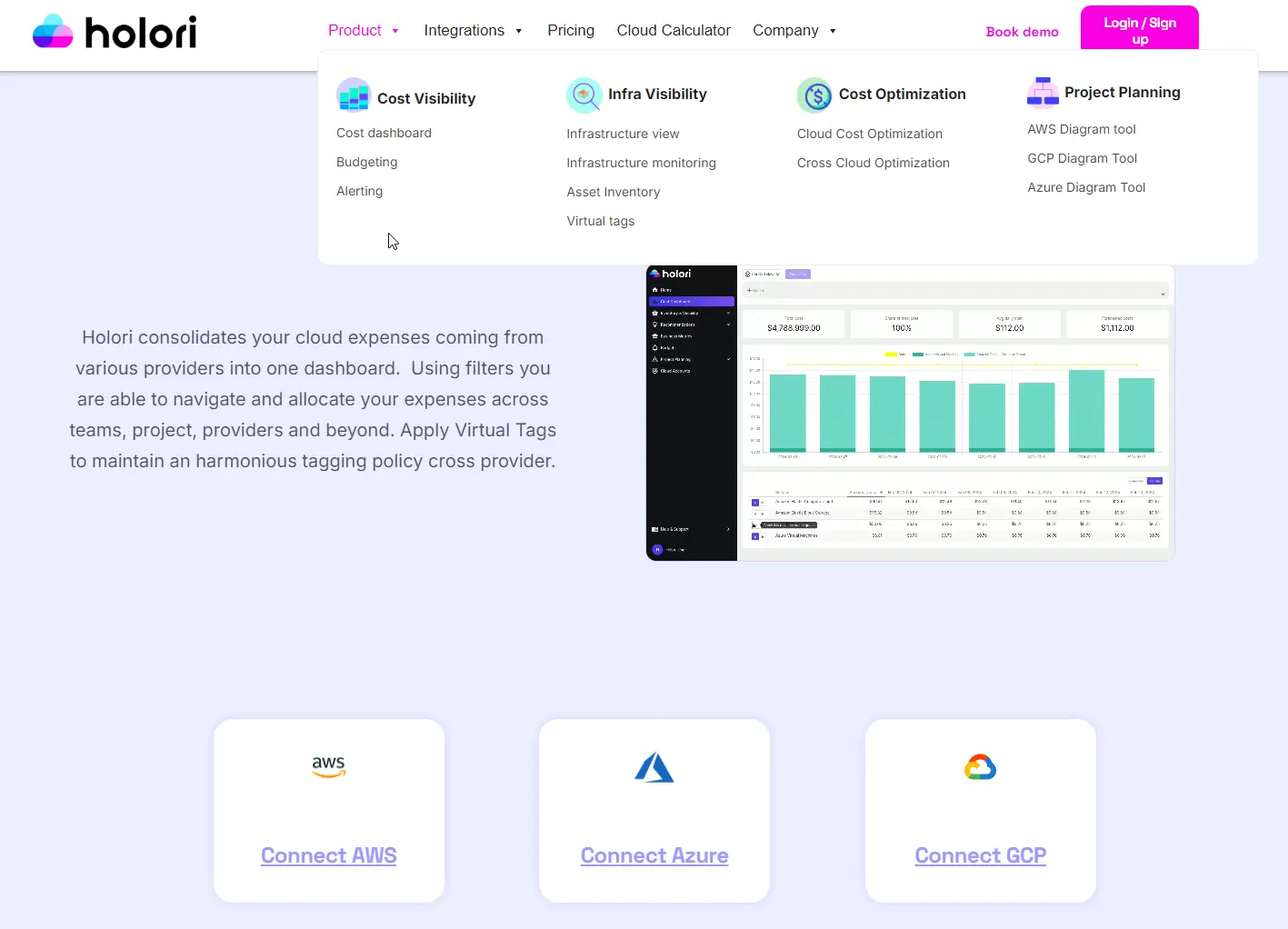The width and height of the screenshot is (1288, 929).
Task: Open the Cloud Calculator page
Action: [x=674, y=30]
